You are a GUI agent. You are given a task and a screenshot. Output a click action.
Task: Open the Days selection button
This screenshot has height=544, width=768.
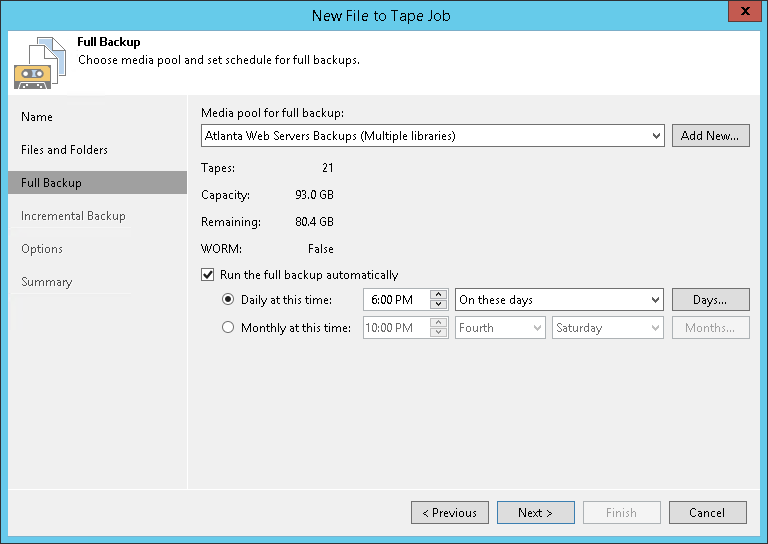pos(709,300)
